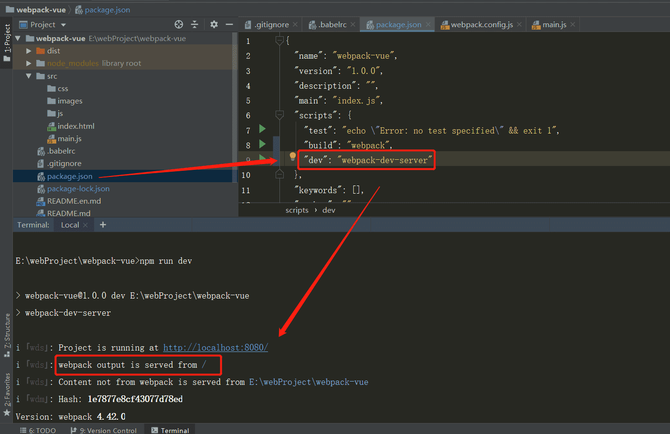The image size is (670, 434).
Task: Run the test script gutter icon
Action: (262, 129)
